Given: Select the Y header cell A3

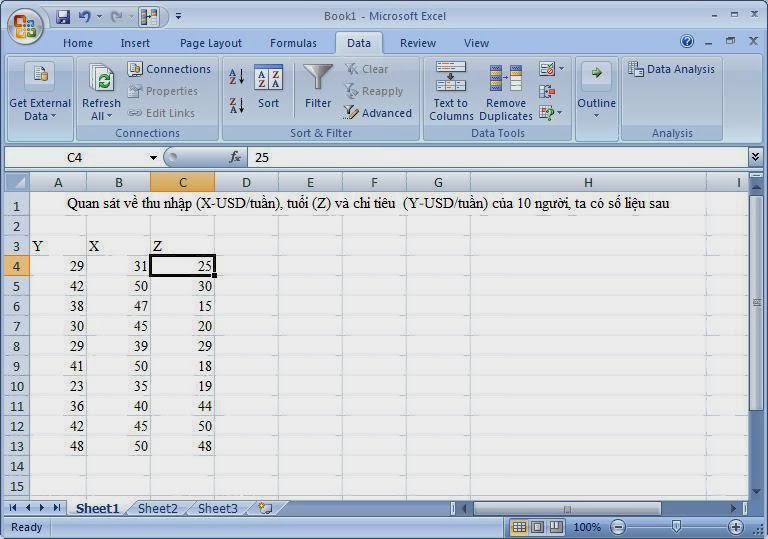Looking at the screenshot, I should pos(58,246).
